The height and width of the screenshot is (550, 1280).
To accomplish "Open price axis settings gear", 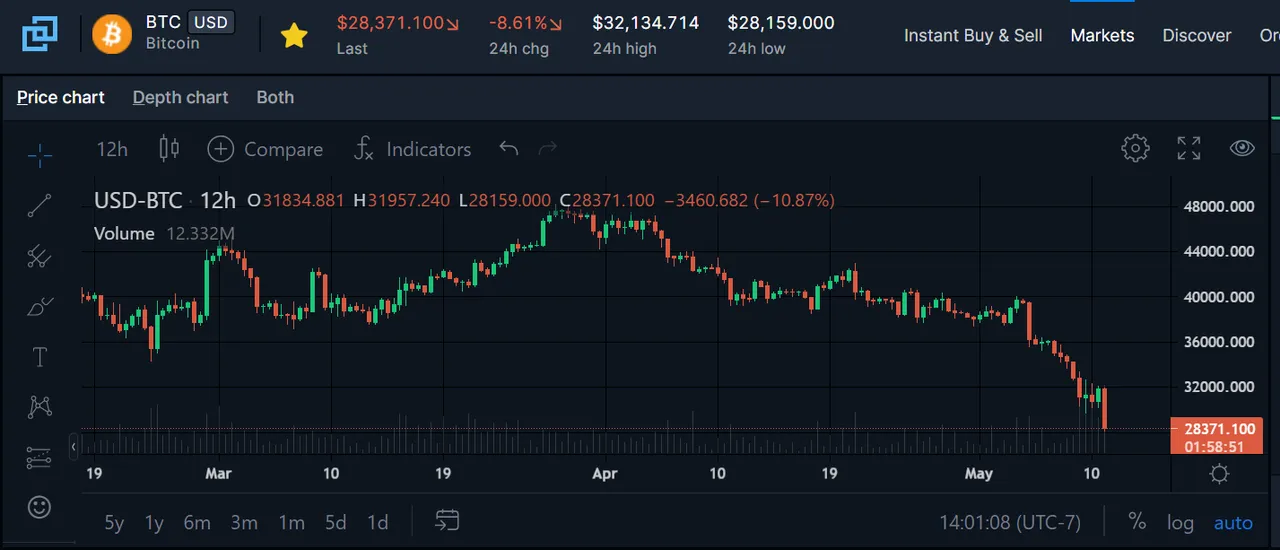I will pyautogui.click(x=1219, y=473).
